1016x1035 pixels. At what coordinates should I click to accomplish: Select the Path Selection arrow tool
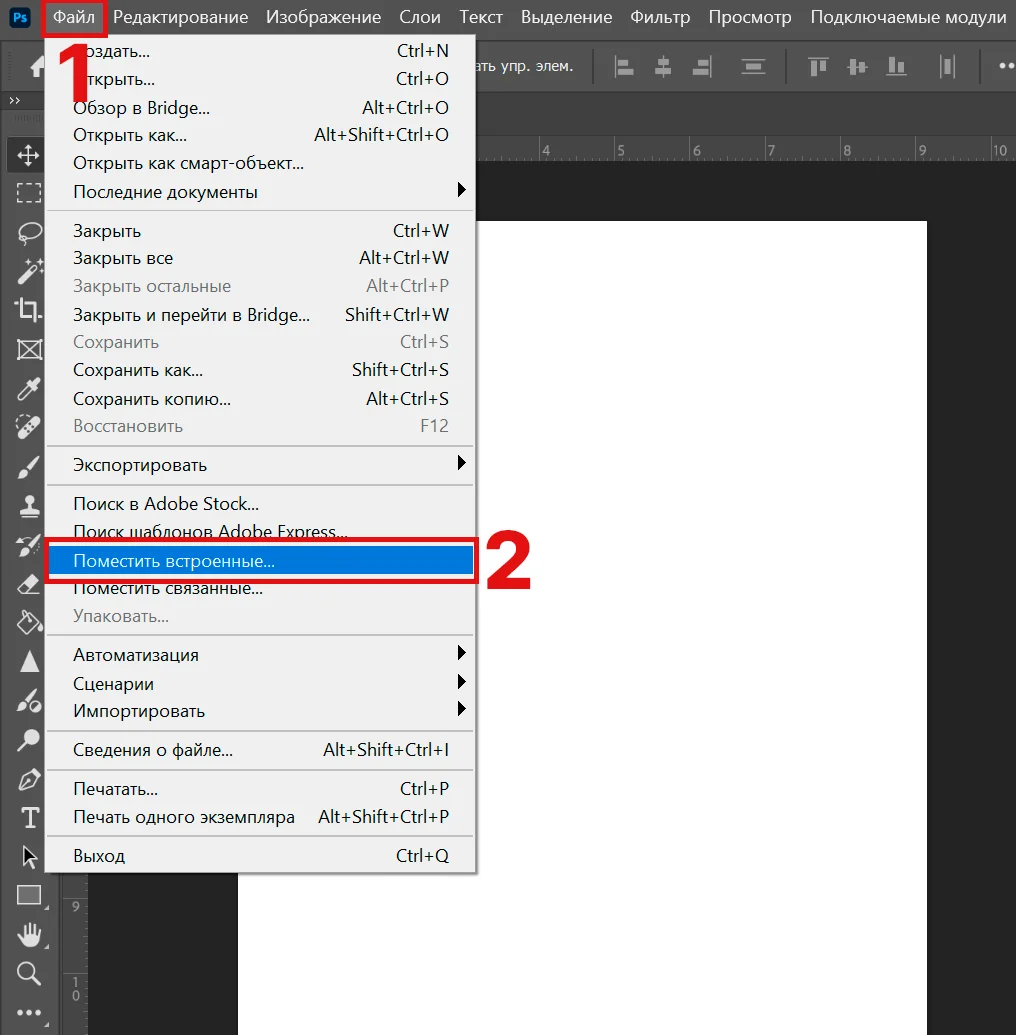click(29, 857)
